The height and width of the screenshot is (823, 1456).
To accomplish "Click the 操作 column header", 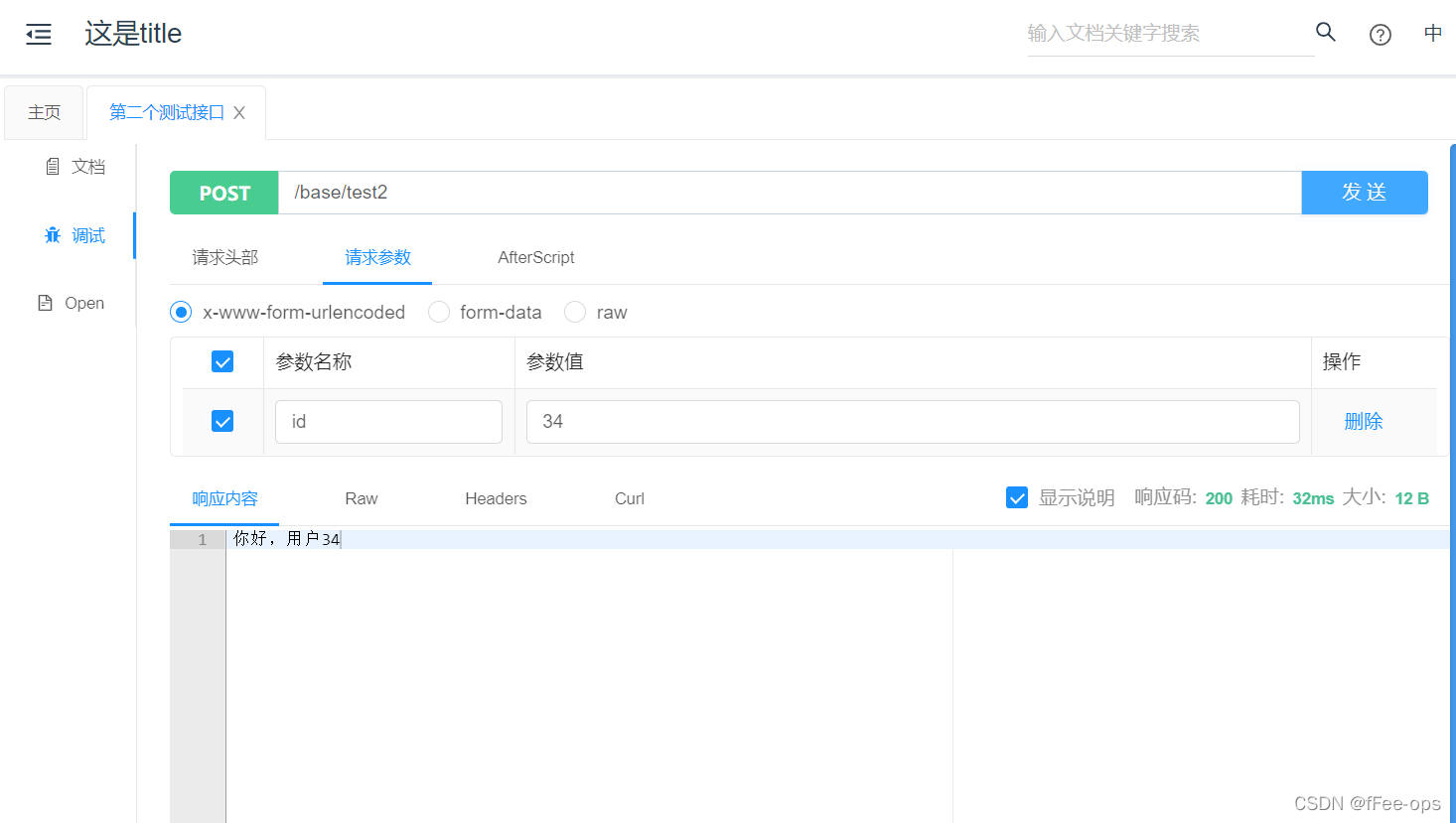I will tap(1342, 361).
